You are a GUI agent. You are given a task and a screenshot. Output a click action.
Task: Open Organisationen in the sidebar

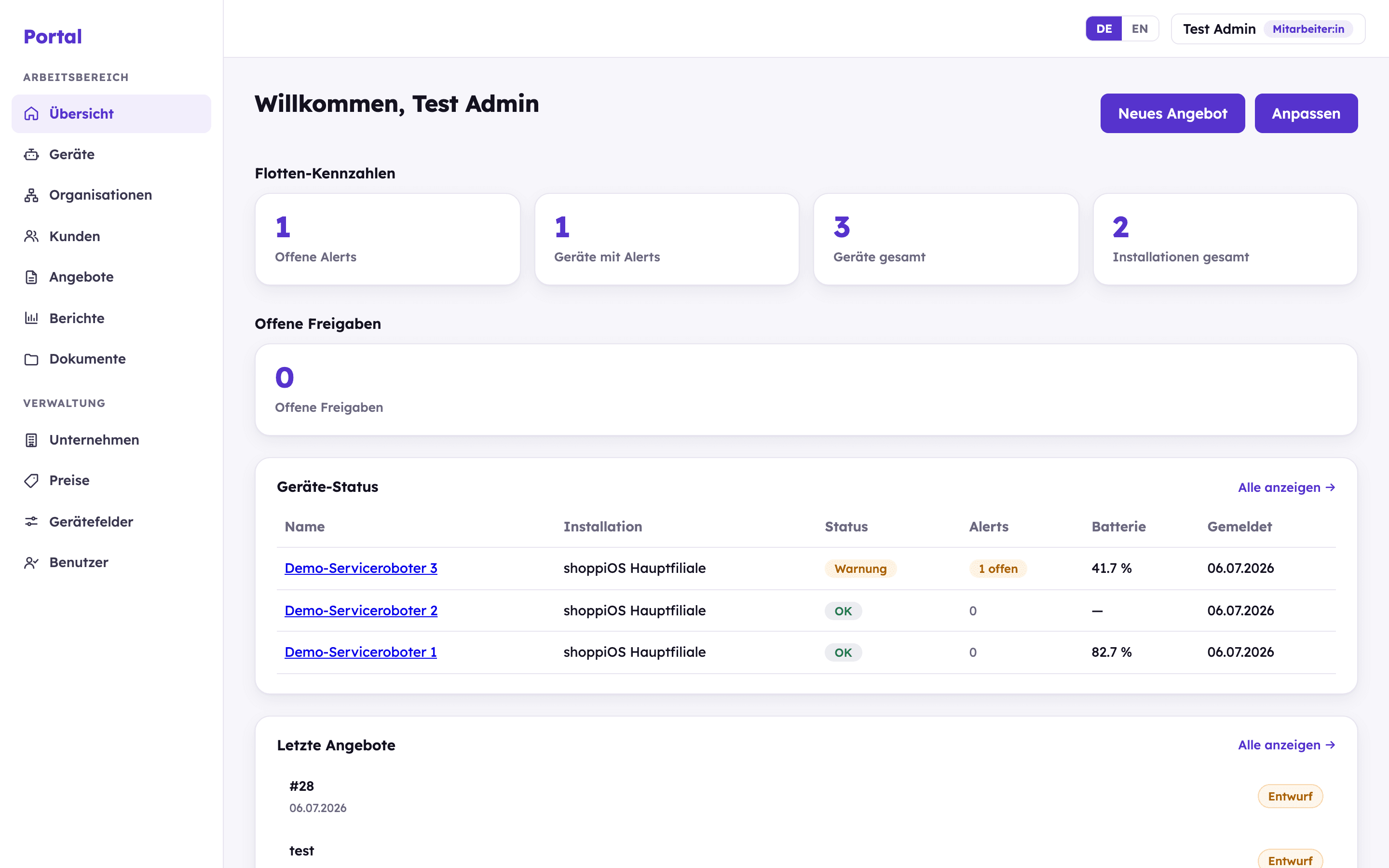tap(111, 195)
